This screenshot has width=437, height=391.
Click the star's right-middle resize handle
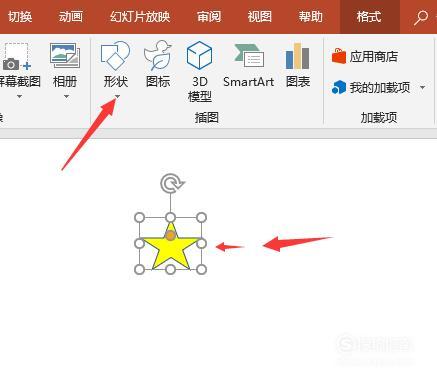[x=201, y=244]
